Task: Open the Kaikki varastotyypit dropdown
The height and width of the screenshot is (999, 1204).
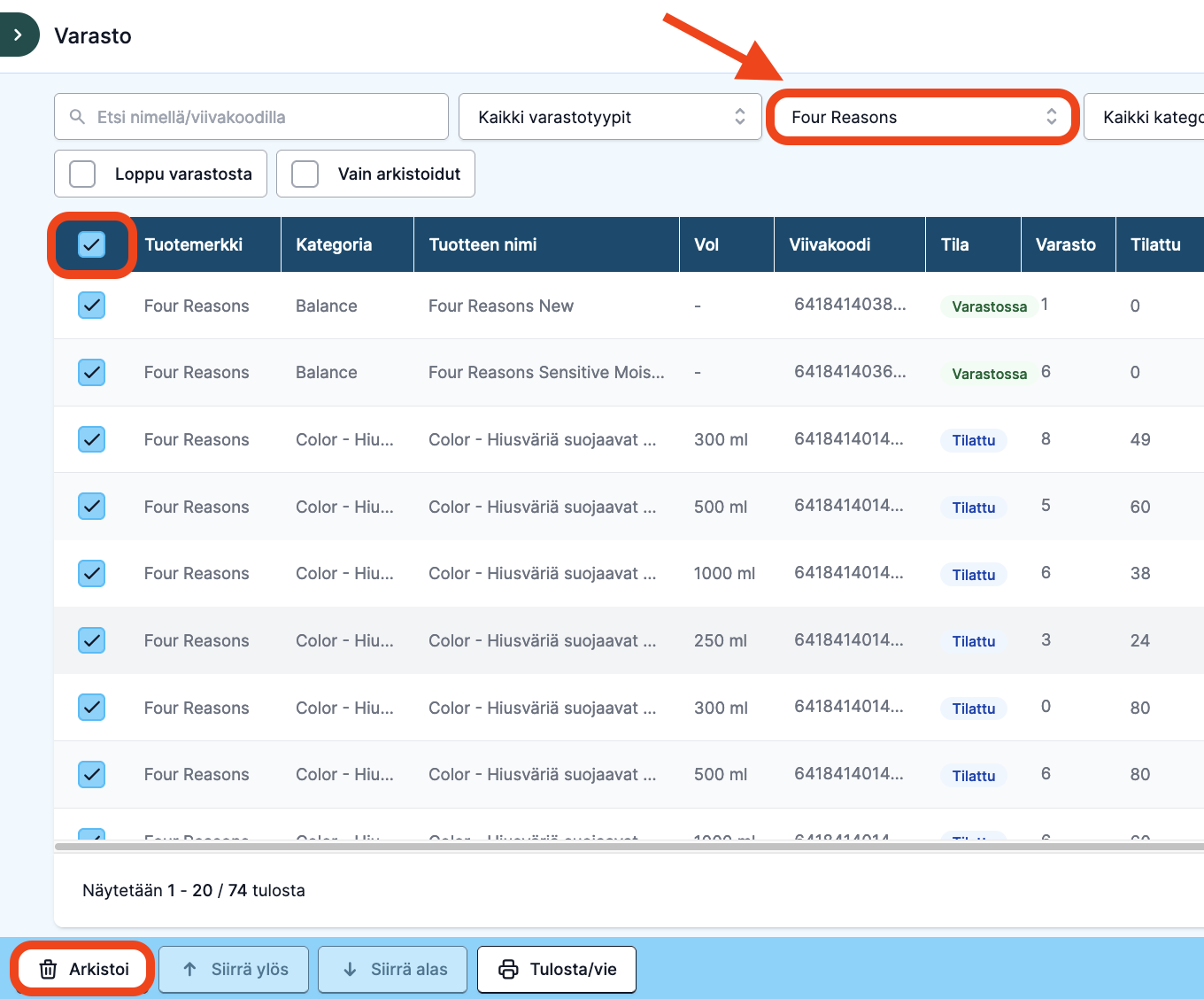Action: pyautogui.click(x=610, y=117)
